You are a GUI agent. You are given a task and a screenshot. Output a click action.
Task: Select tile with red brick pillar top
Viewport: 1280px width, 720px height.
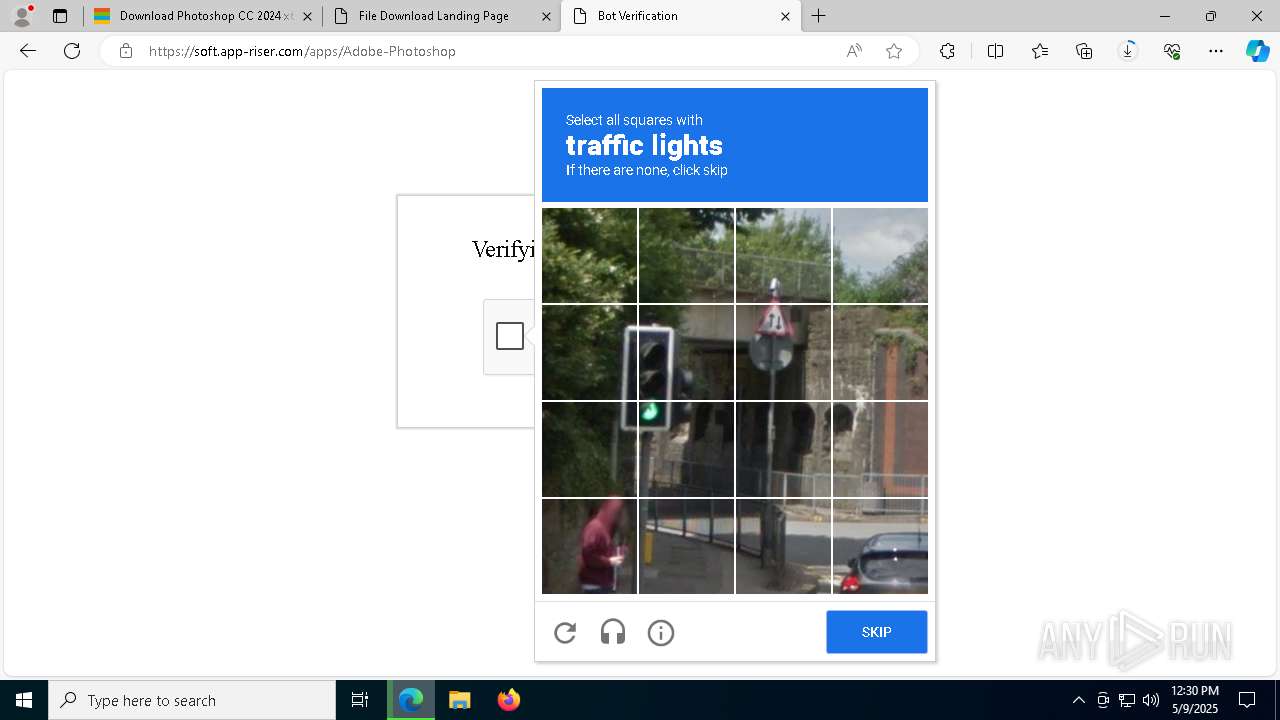880,352
